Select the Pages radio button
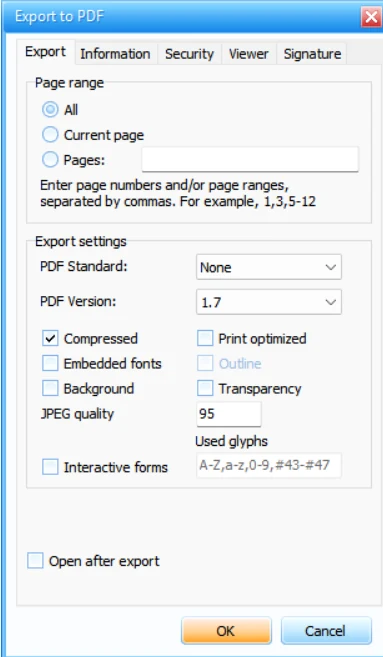Viewport: 383px width, 657px height. pos(50,160)
